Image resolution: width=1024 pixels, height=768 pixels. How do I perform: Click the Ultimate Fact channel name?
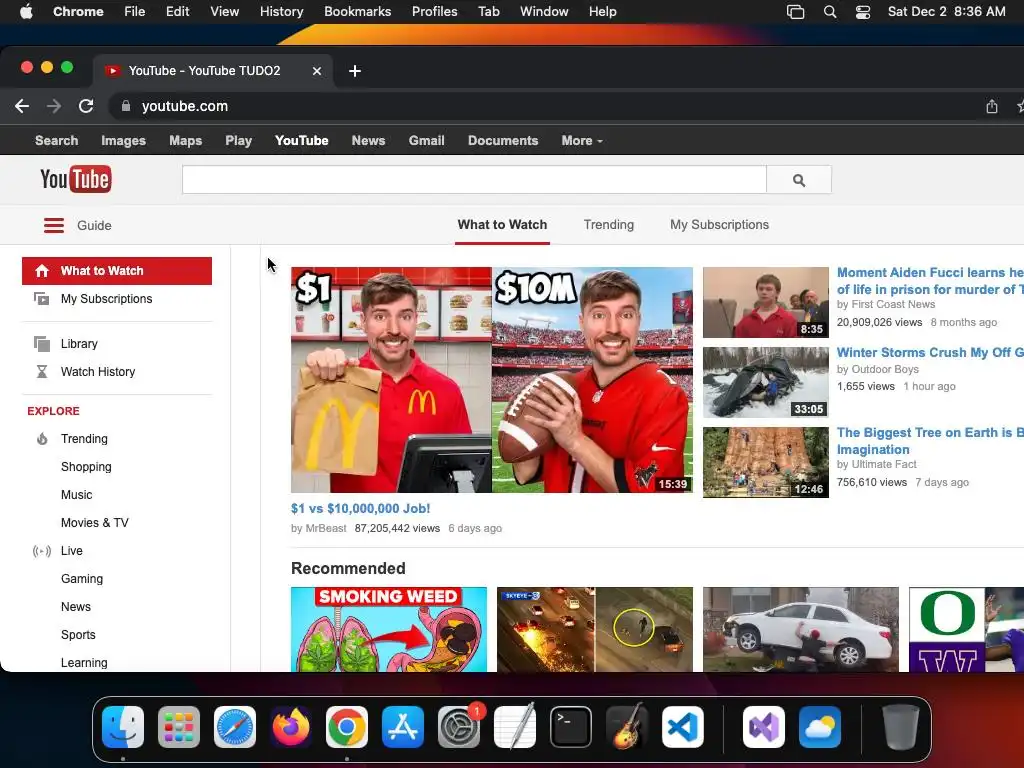884,464
